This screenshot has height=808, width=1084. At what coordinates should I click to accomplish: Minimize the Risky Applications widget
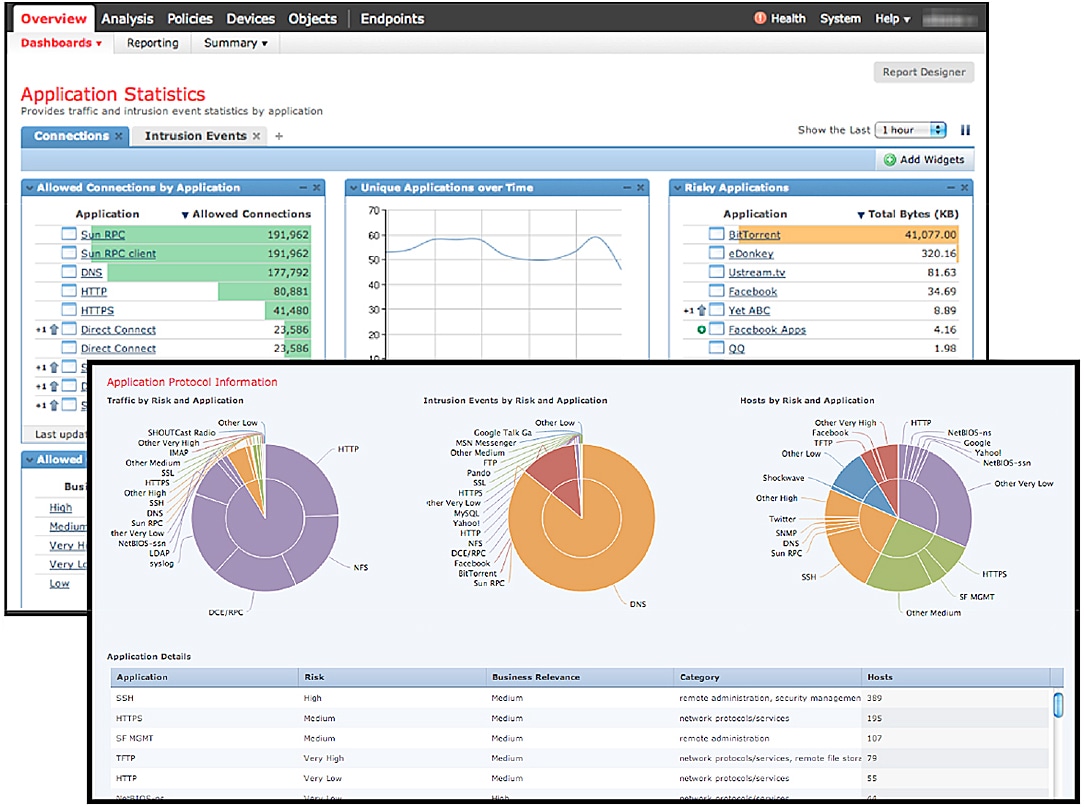[950, 188]
